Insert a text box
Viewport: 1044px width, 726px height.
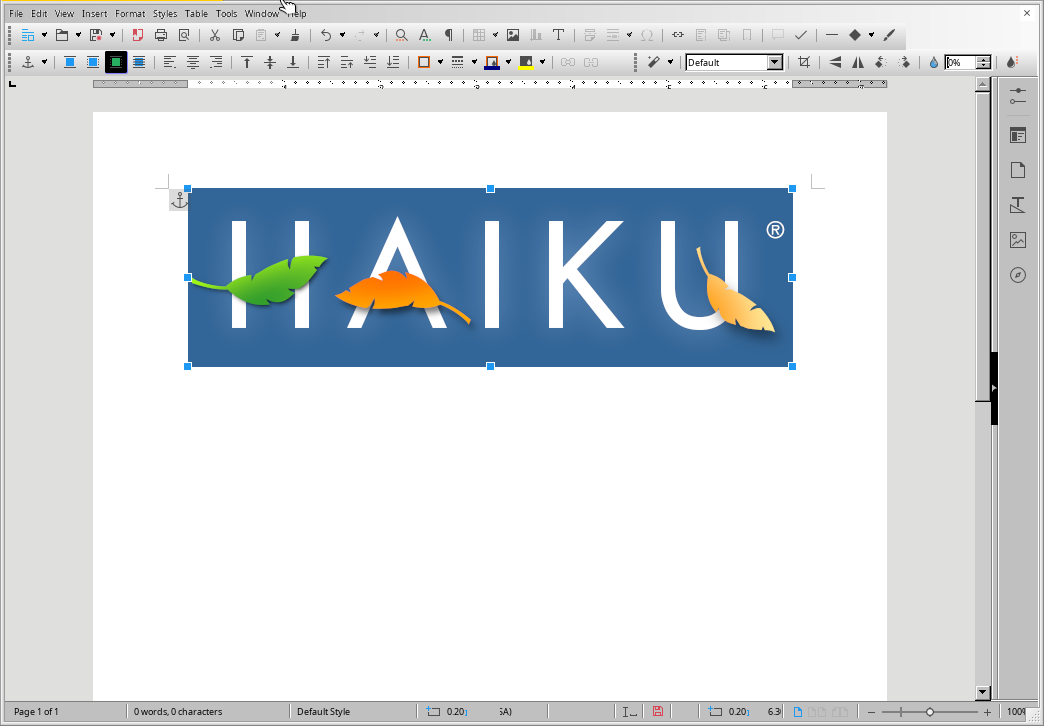(559, 35)
